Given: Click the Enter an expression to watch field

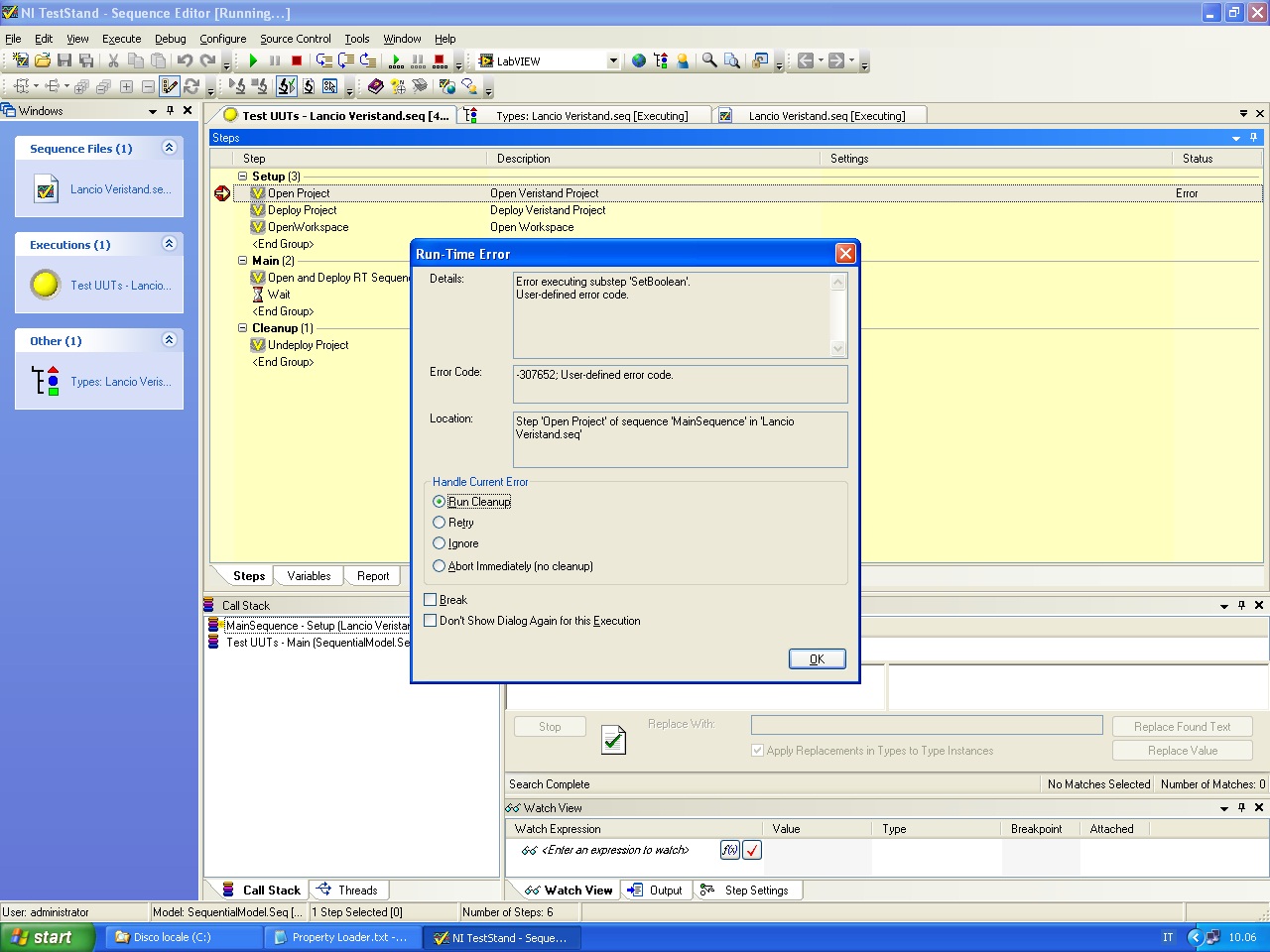Looking at the screenshot, I should (x=615, y=850).
